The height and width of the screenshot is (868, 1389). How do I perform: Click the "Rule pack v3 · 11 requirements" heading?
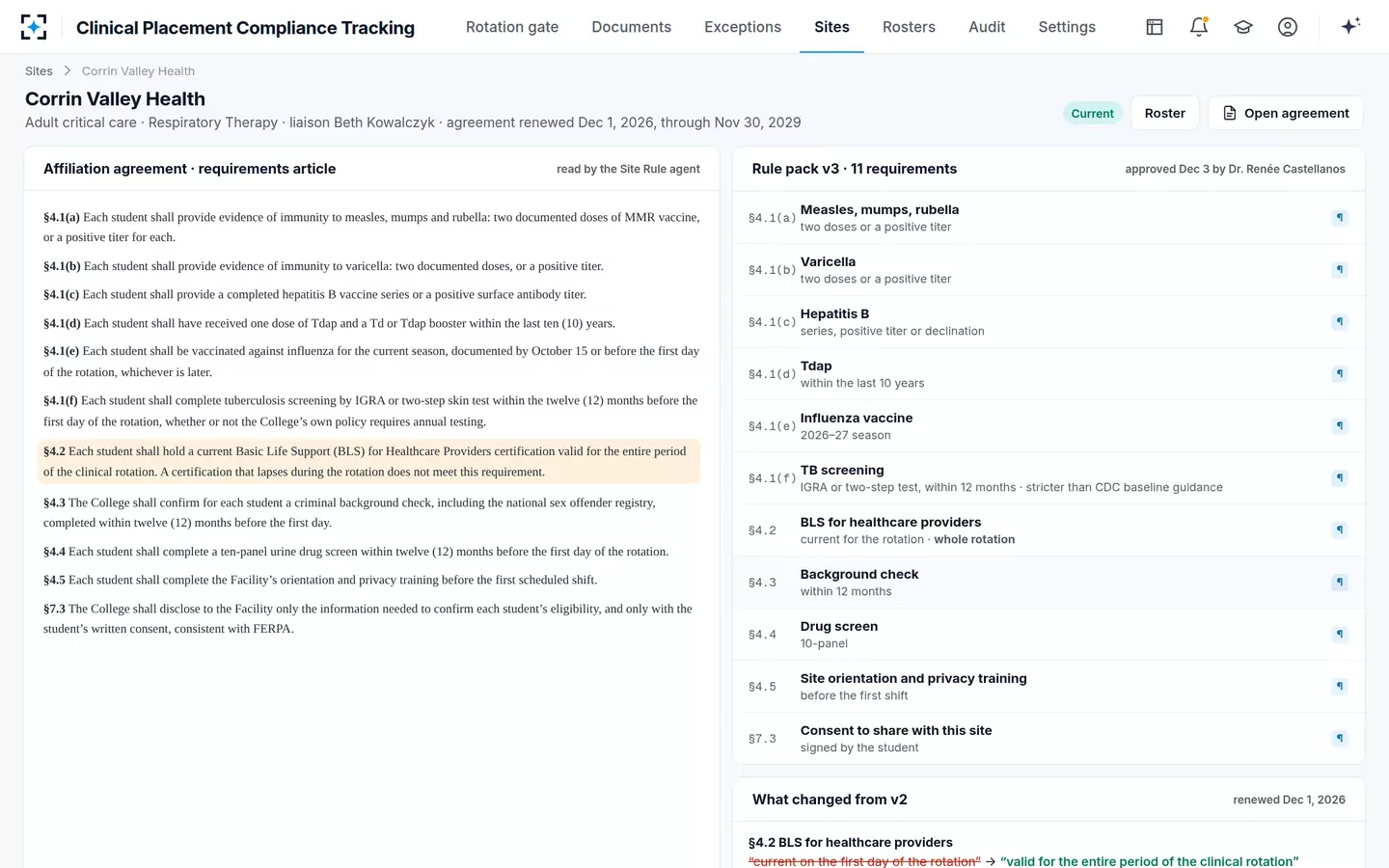[855, 169]
